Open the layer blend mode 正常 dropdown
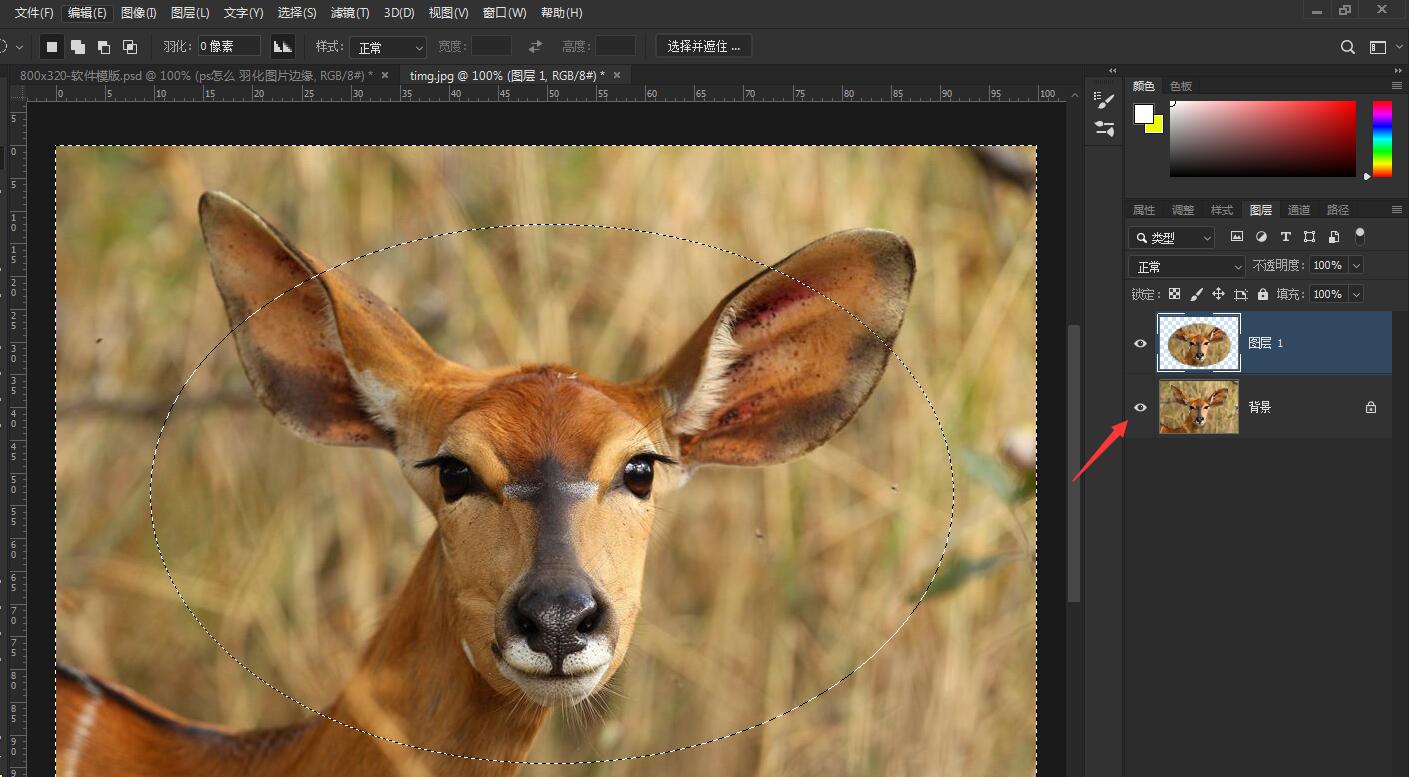This screenshot has width=1409, height=777. 1186,266
